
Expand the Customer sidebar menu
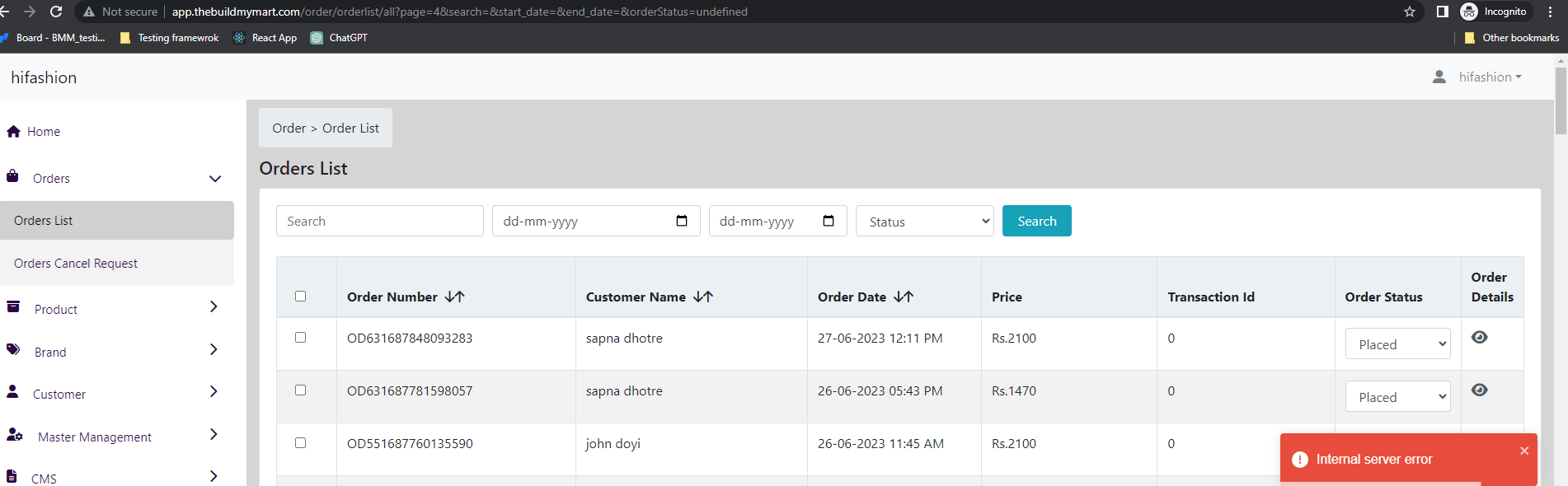tap(214, 391)
